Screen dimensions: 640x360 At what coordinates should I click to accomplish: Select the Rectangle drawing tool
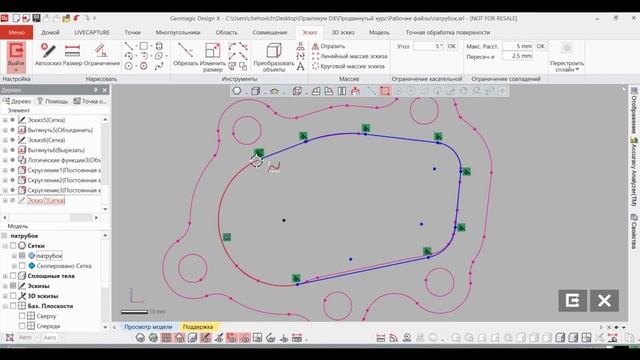[x=143, y=46]
